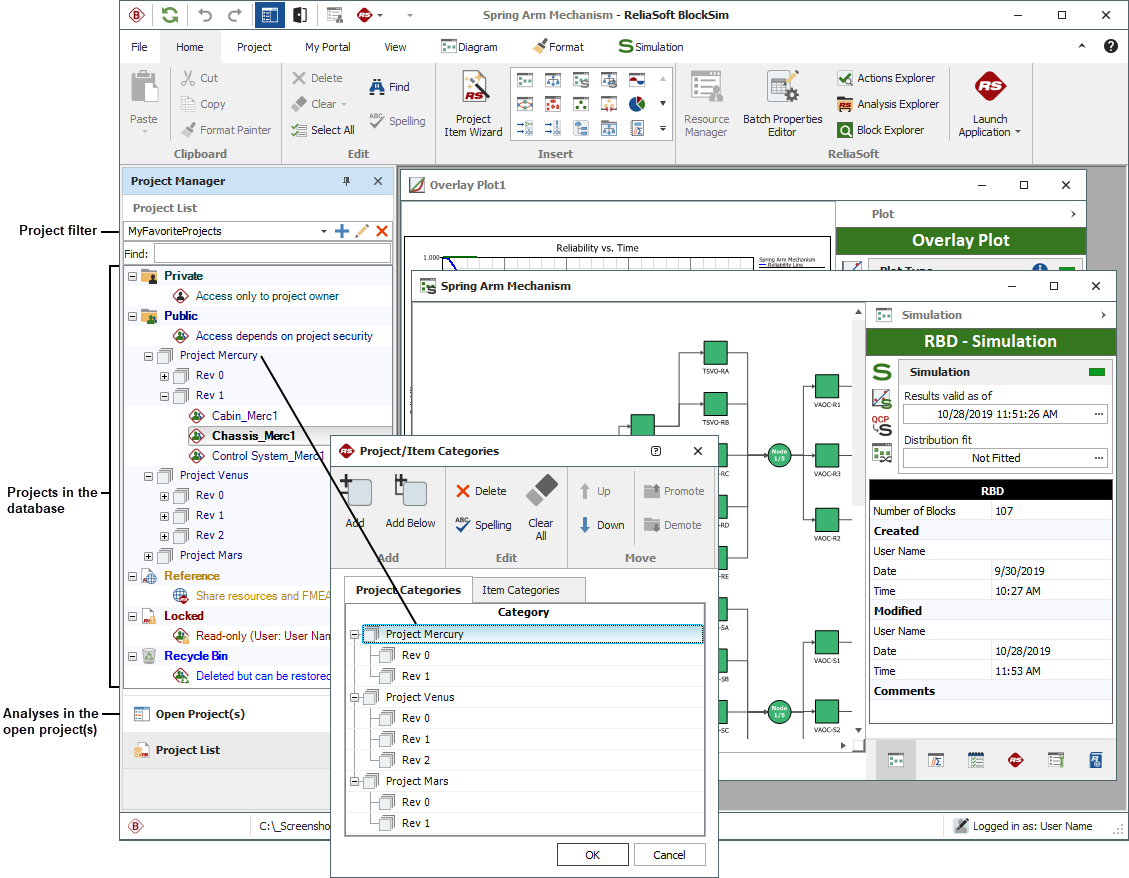Open the Actions Explorer

tap(886, 78)
